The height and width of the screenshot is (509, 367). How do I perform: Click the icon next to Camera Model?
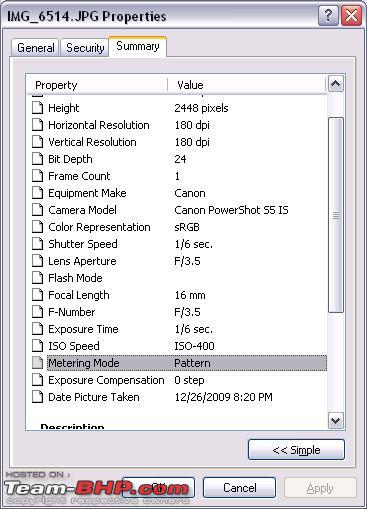click(37, 210)
